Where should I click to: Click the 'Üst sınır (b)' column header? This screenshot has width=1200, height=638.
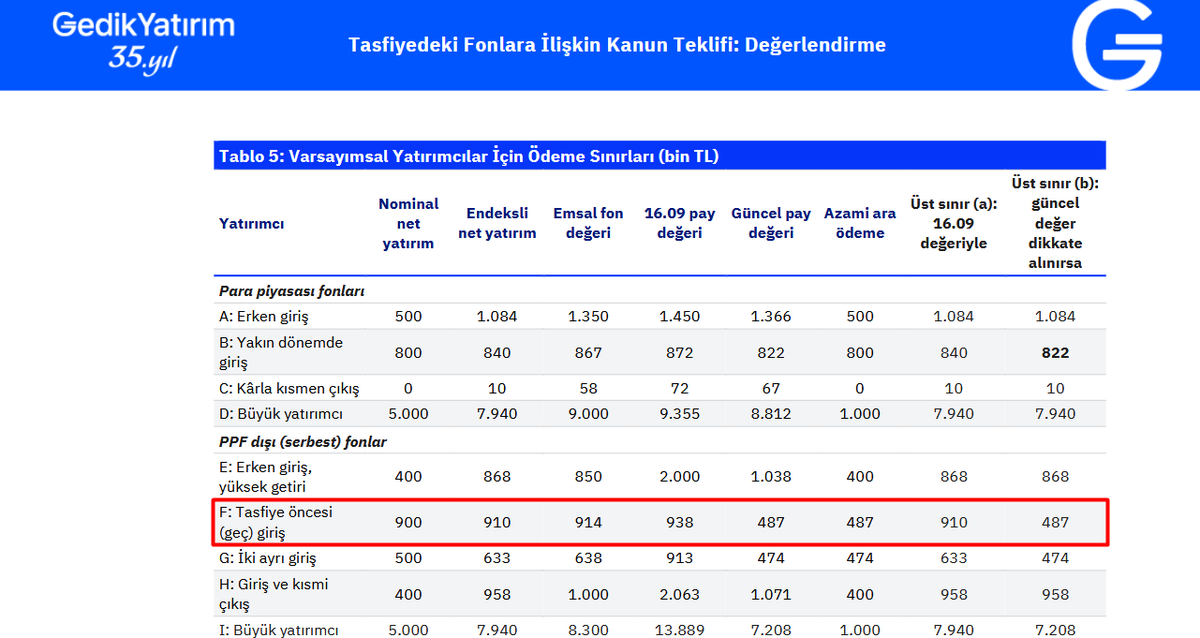pos(1055,223)
